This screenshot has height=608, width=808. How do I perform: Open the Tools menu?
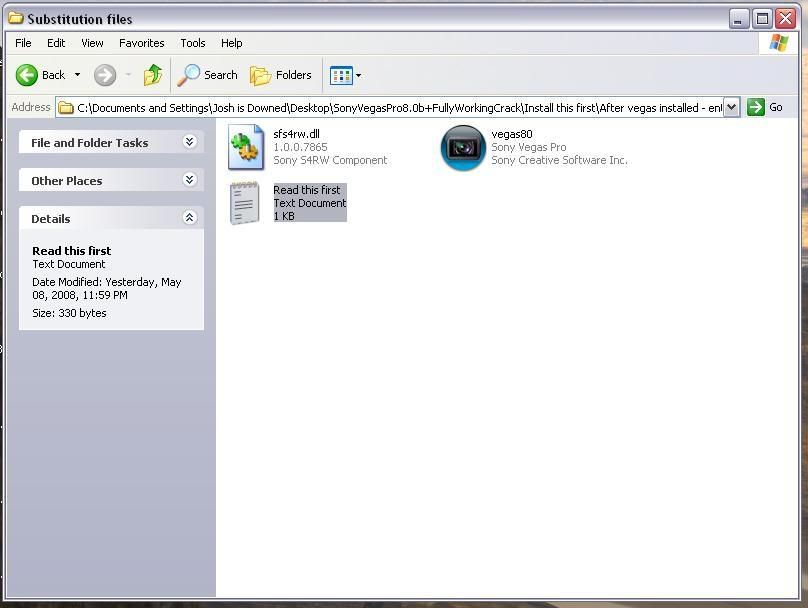pos(193,43)
